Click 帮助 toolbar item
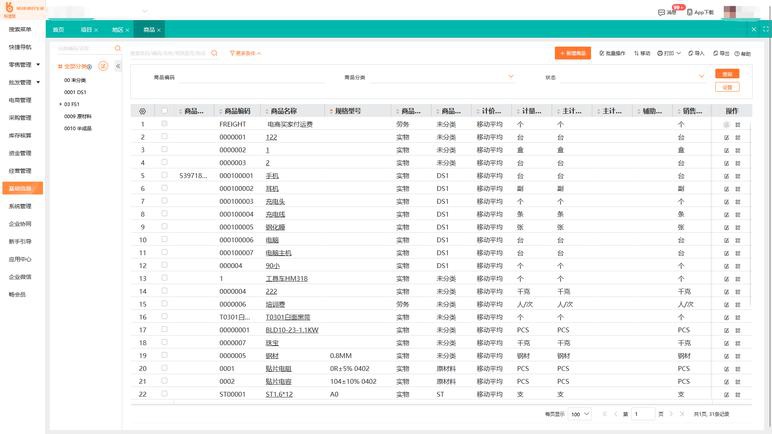This screenshot has width=772, height=434. click(x=743, y=53)
